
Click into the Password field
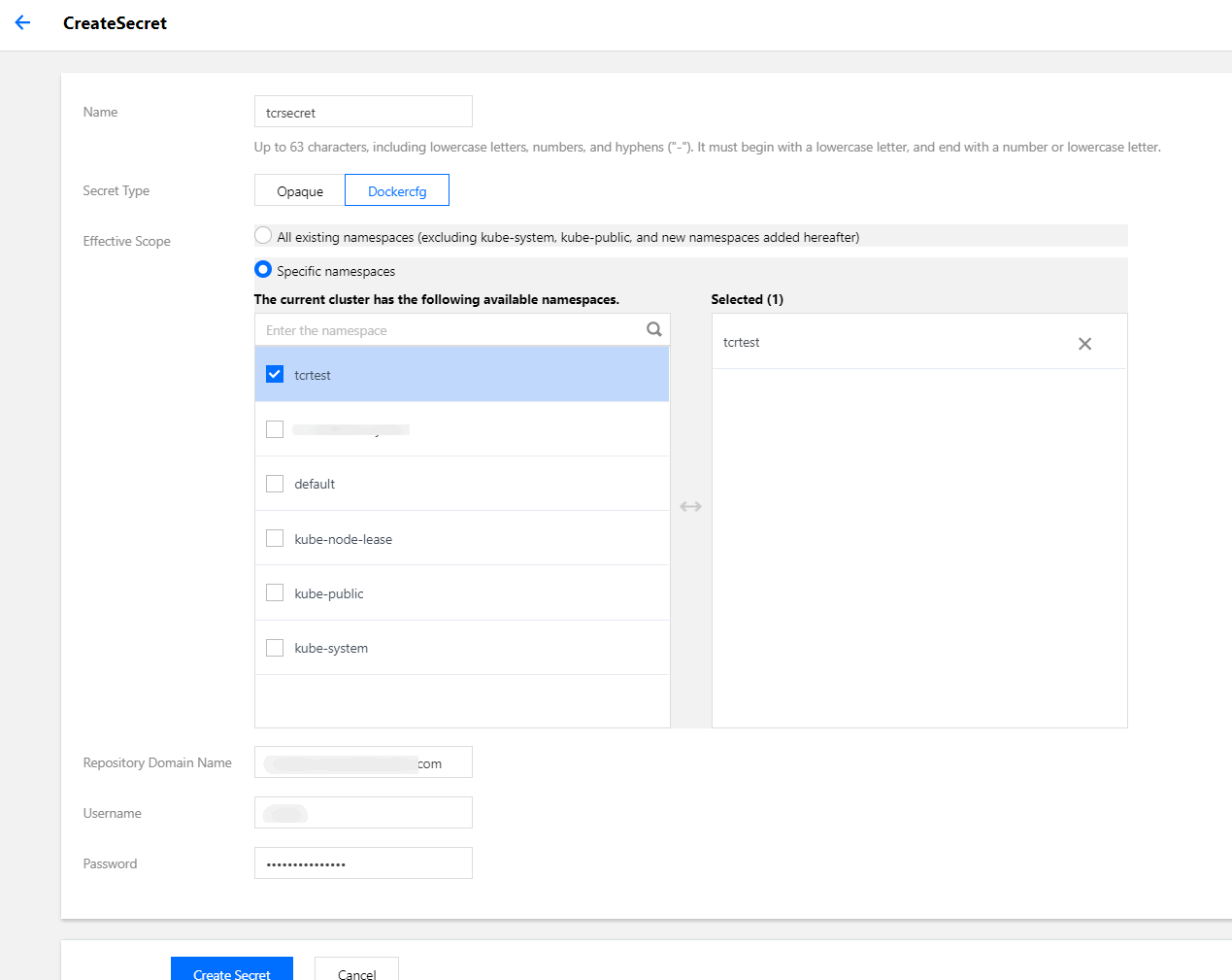pos(363,863)
